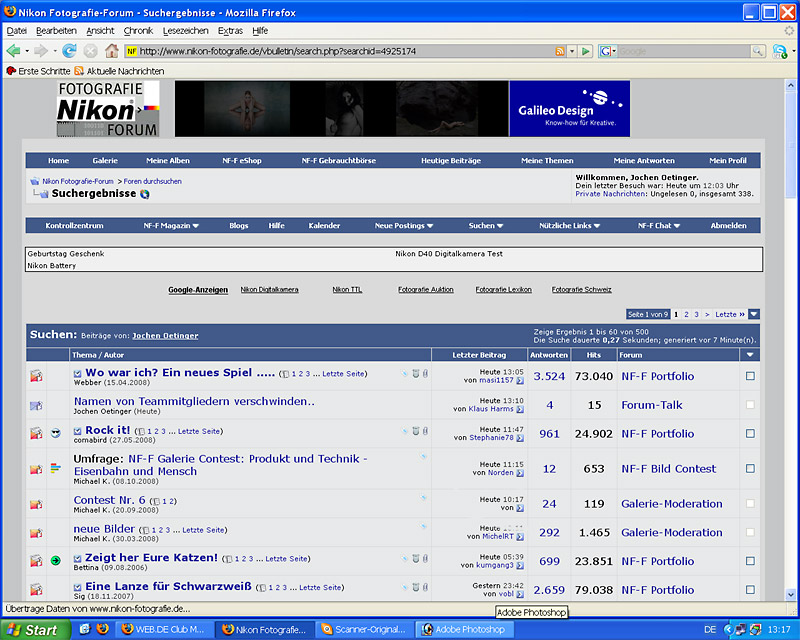Check the box for Wo war ich? thread
The image size is (800, 640).
(x=750, y=376)
